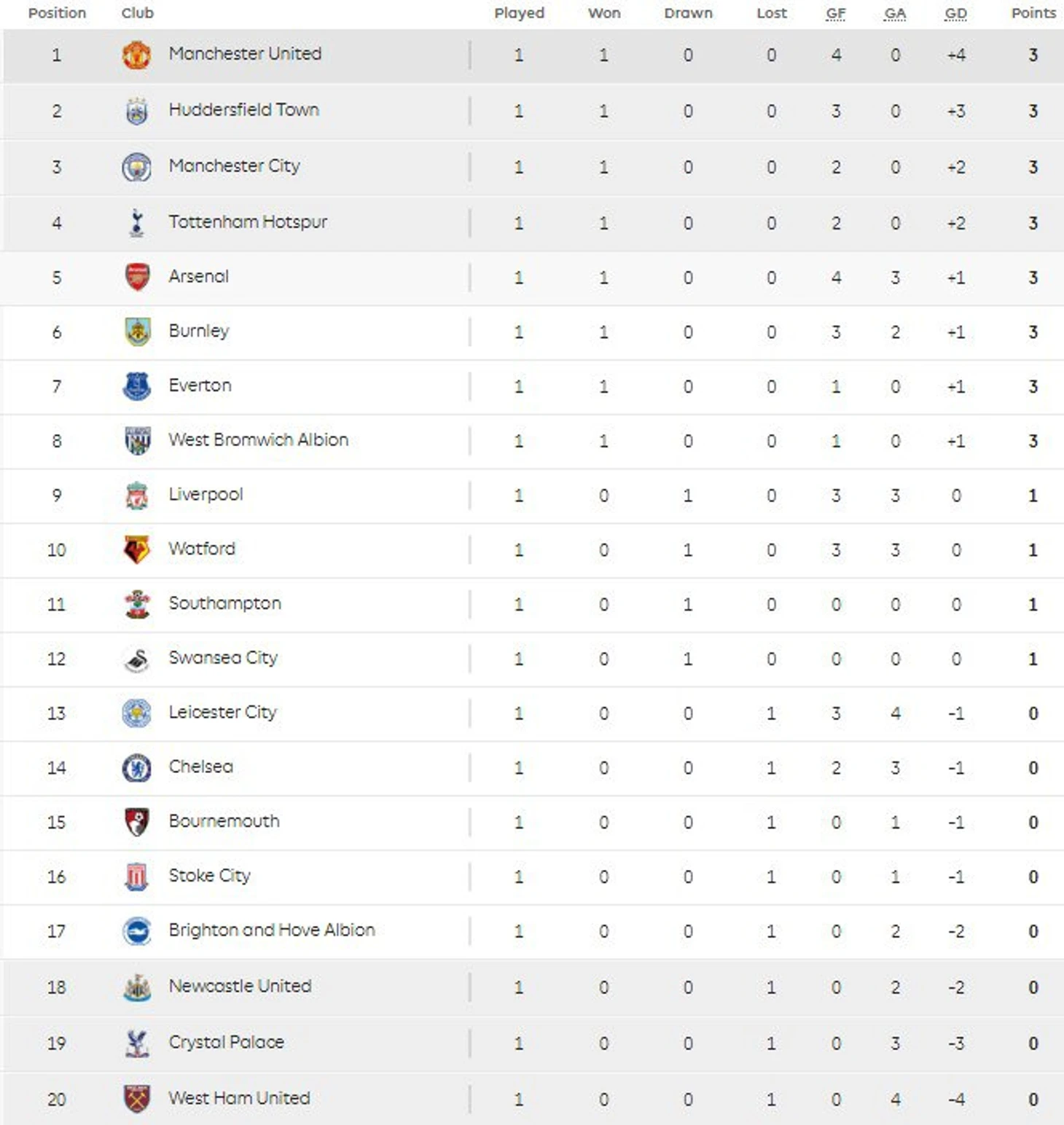Select the Liverpool club crest
This screenshot has height=1125, width=1064.
[137, 495]
